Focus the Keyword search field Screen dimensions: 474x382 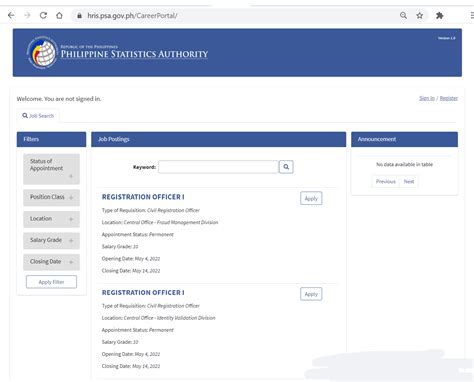pos(218,167)
